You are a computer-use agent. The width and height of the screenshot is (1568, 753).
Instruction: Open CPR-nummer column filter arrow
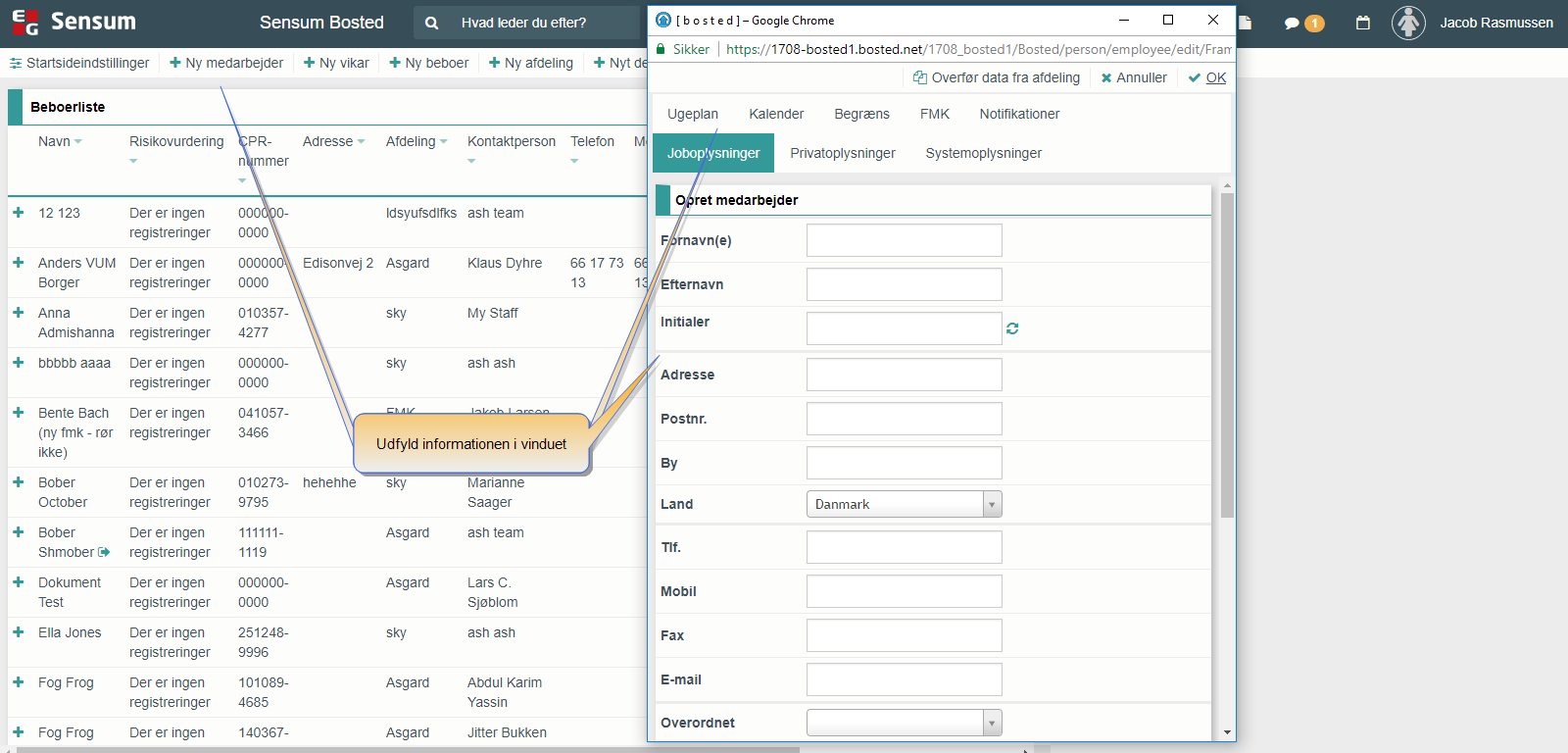click(242, 180)
